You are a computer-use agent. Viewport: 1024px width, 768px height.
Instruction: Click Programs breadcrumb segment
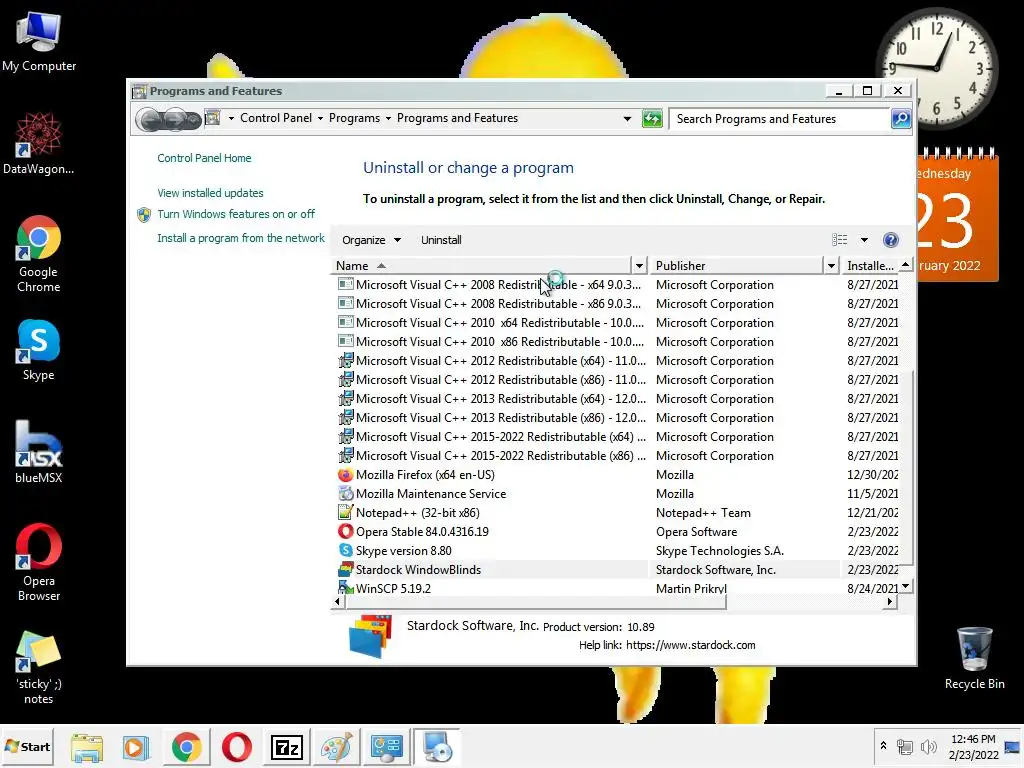click(354, 118)
